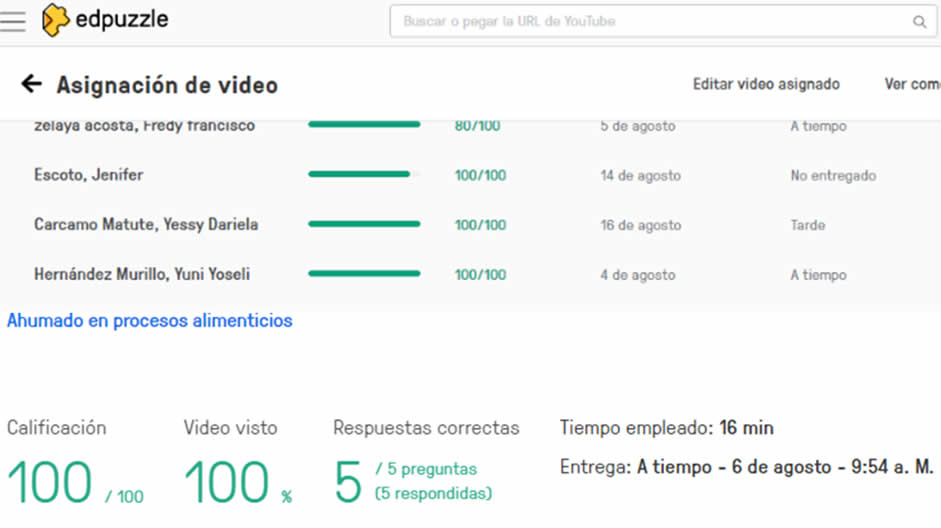Click the Asignación de video heading
Image resolution: width=941 pixels, height=528 pixels.
(167, 85)
